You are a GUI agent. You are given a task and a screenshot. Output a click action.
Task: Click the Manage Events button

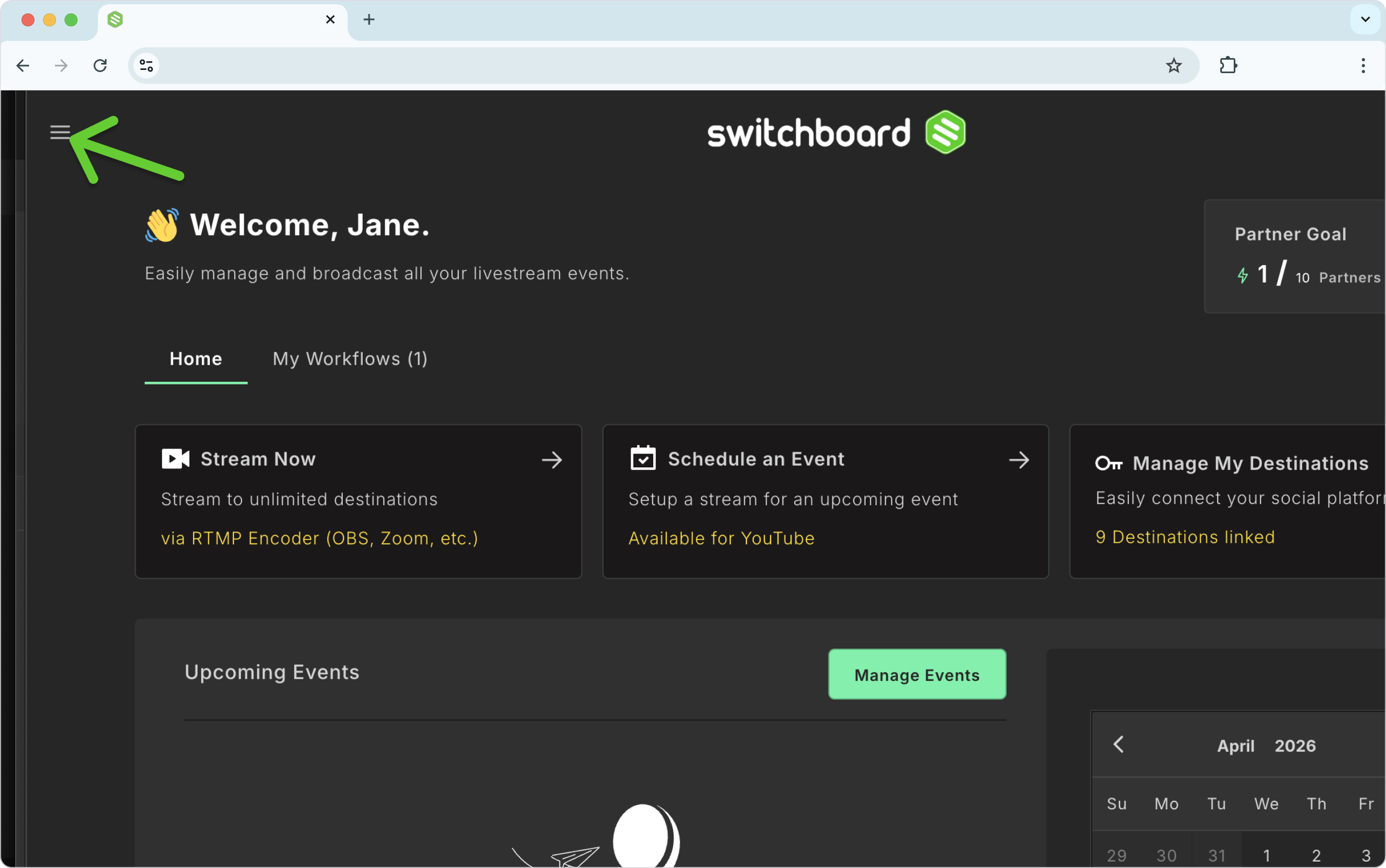click(x=917, y=674)
